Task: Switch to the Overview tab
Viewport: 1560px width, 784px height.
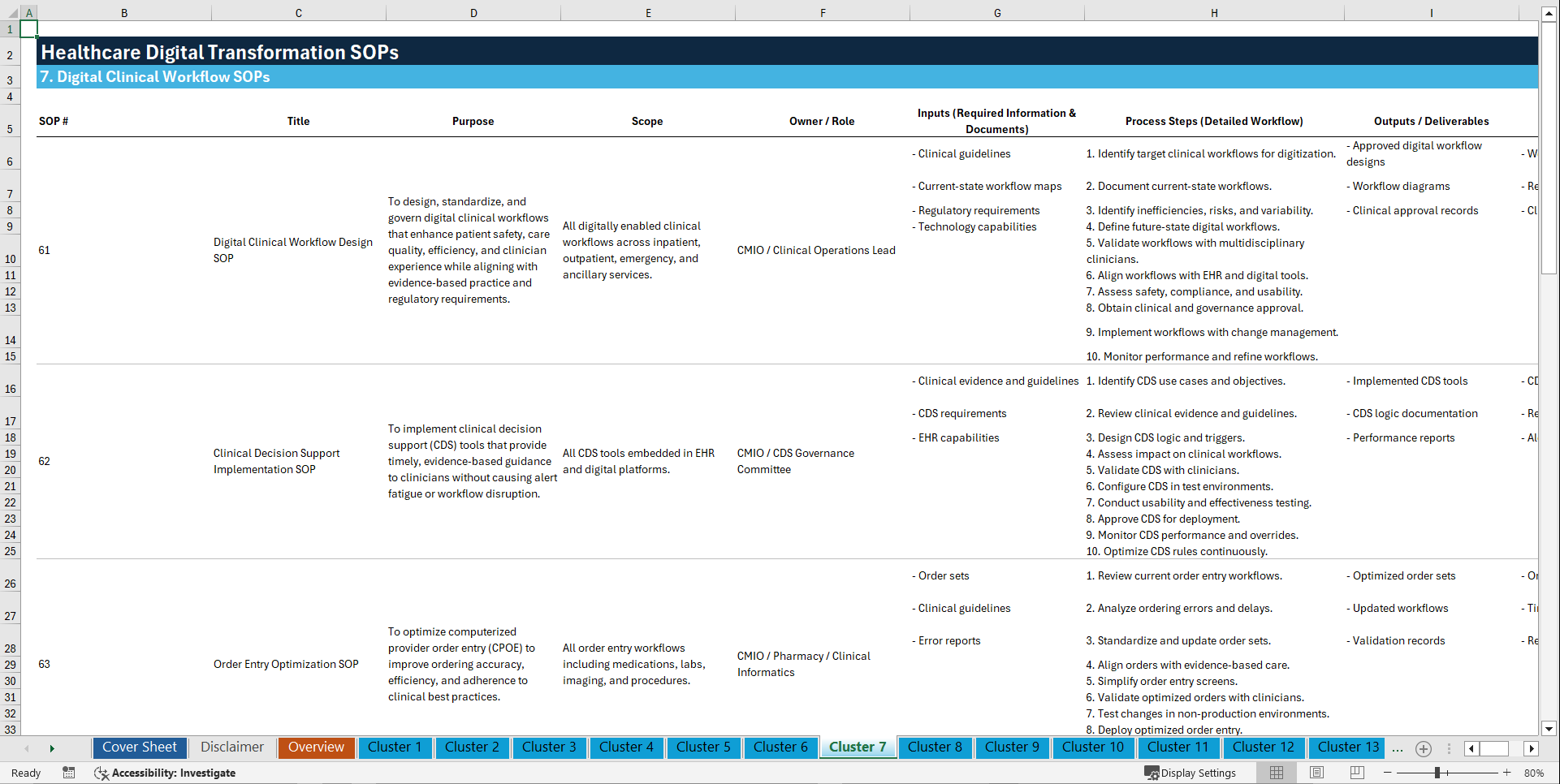Action: pos(316,747)
